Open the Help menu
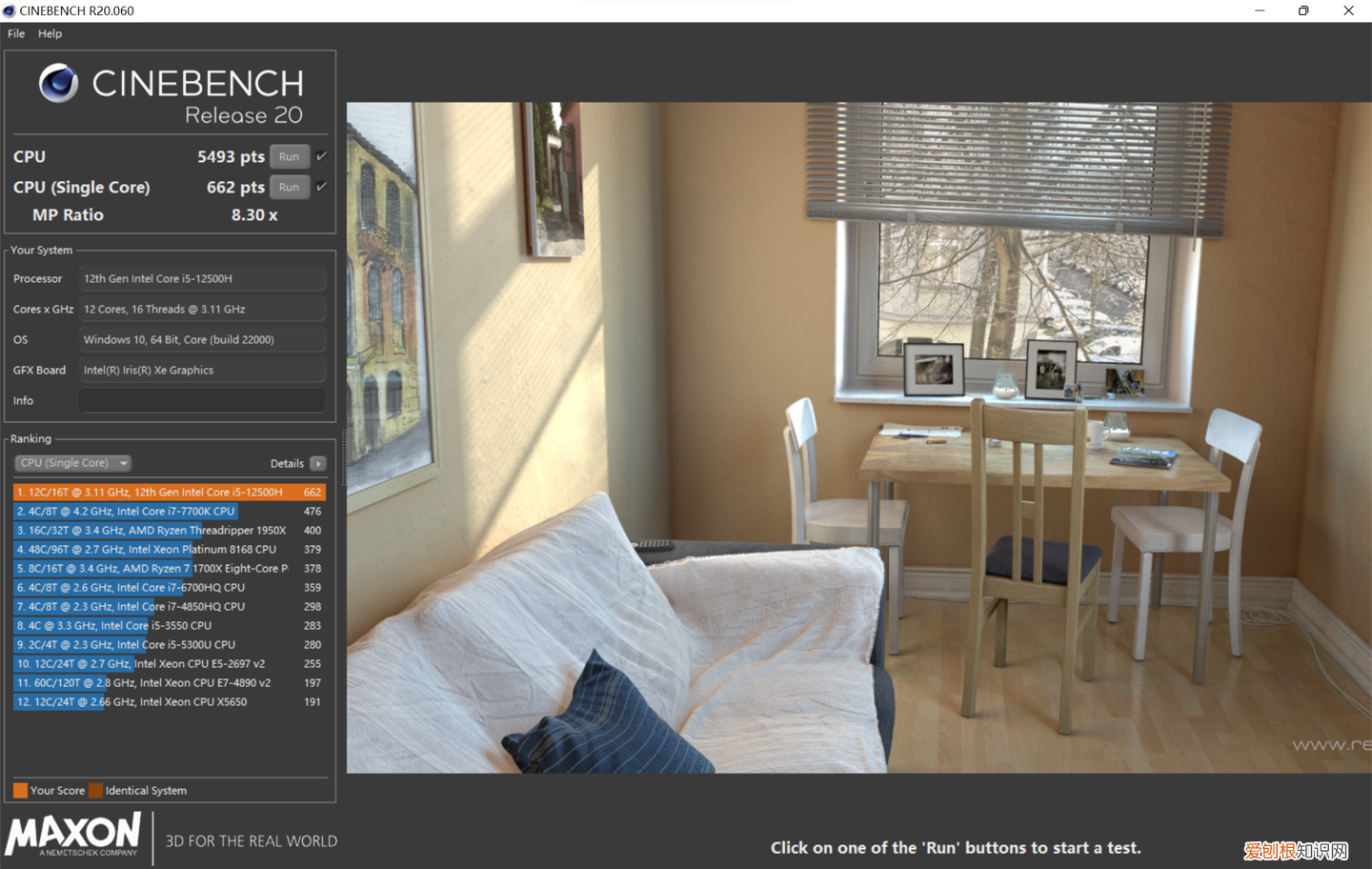Screen dimensions: 1372x869 point(50,33)
